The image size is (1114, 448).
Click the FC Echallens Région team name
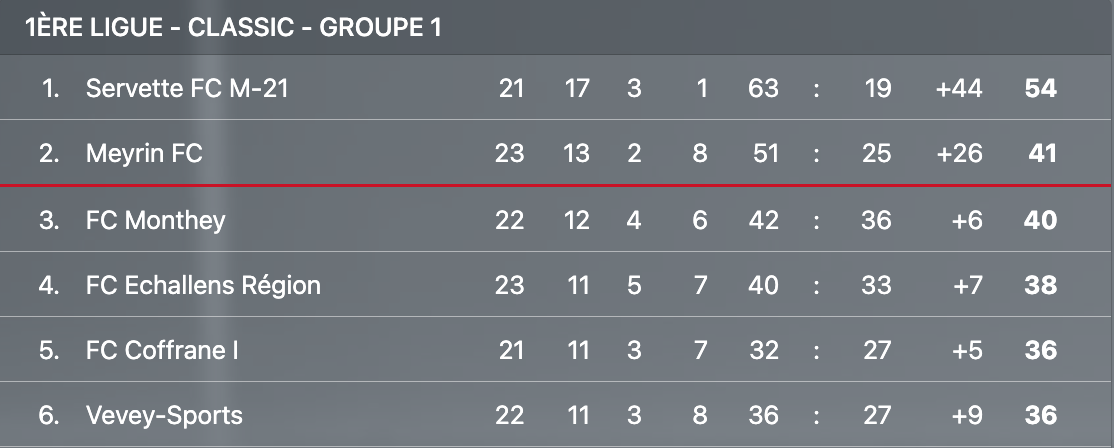203,285
